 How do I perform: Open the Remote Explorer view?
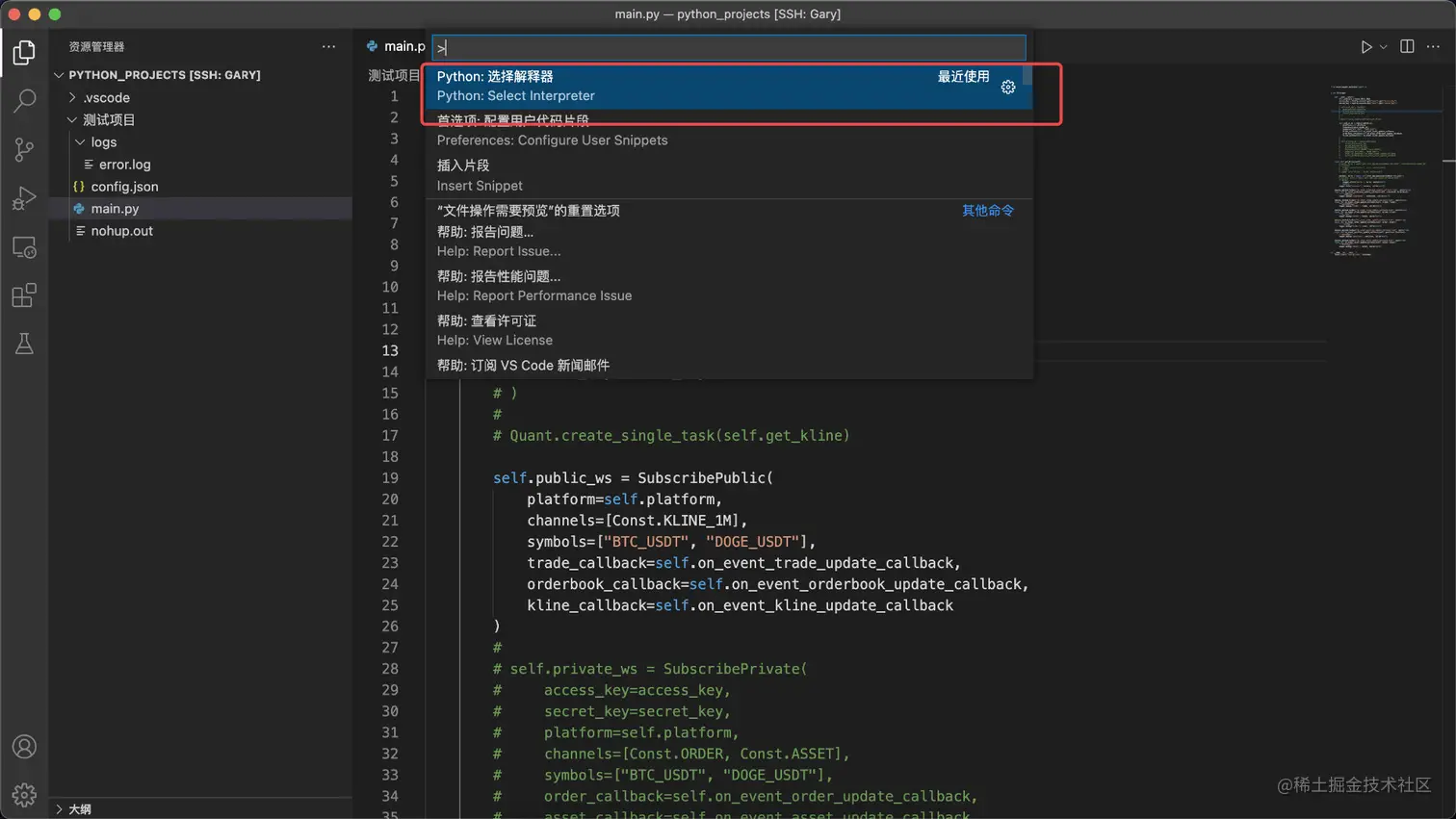24,247
